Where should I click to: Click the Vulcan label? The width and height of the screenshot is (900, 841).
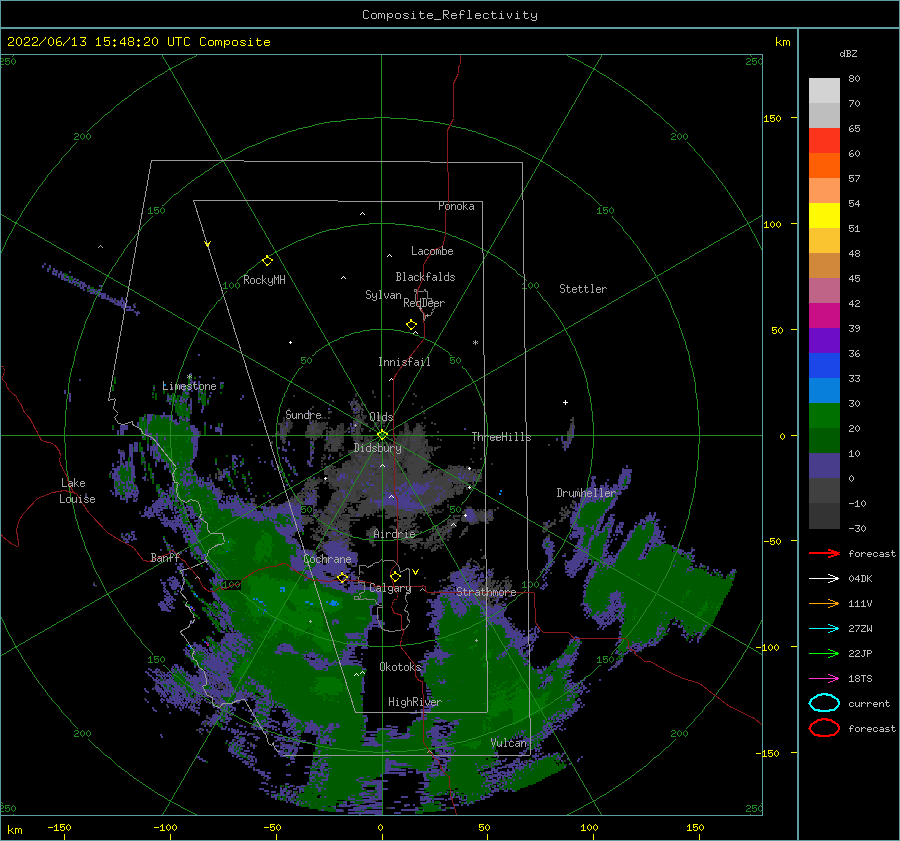coord(509,742)
